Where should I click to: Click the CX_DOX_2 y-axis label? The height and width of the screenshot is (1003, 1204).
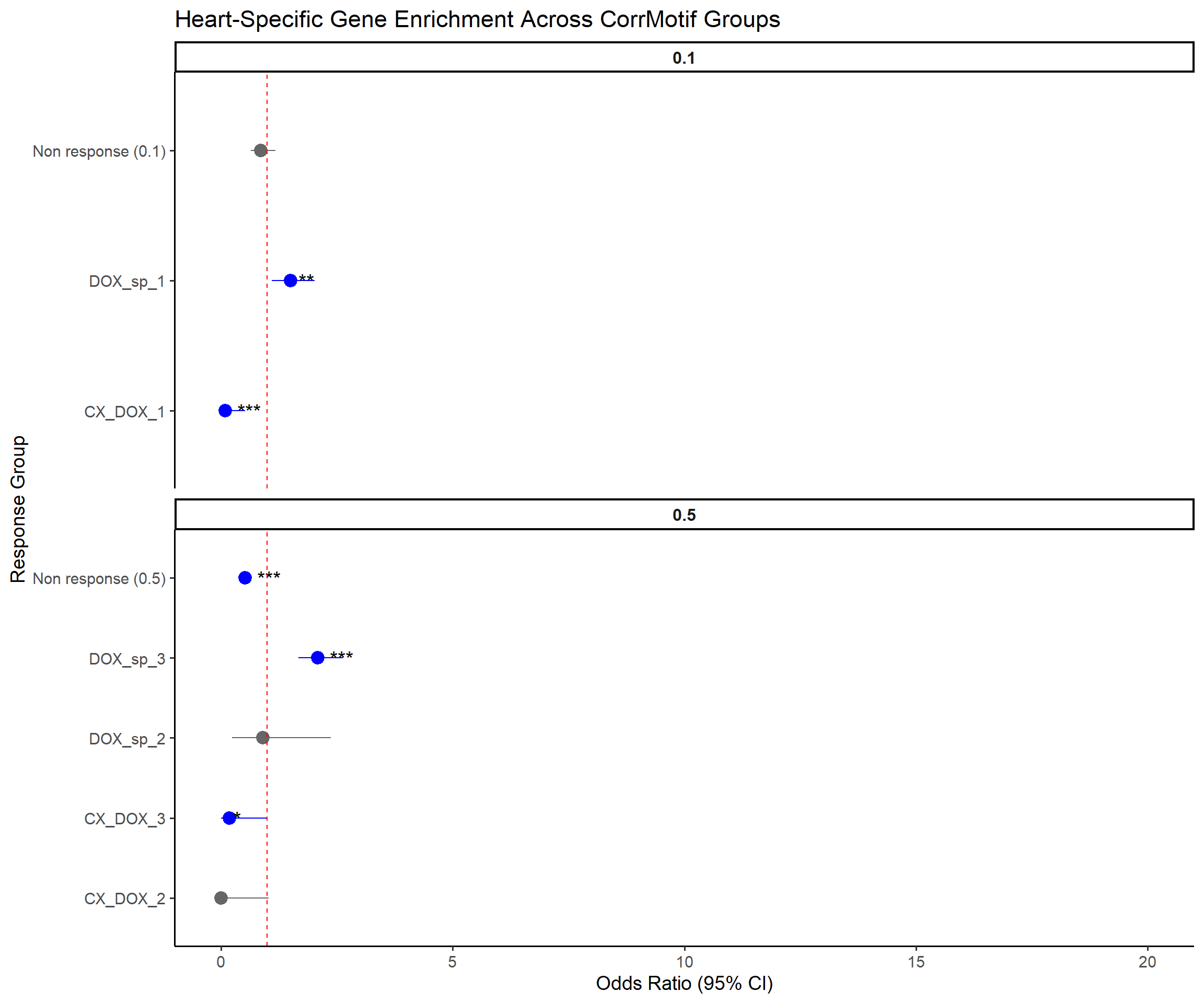point(124,899)
